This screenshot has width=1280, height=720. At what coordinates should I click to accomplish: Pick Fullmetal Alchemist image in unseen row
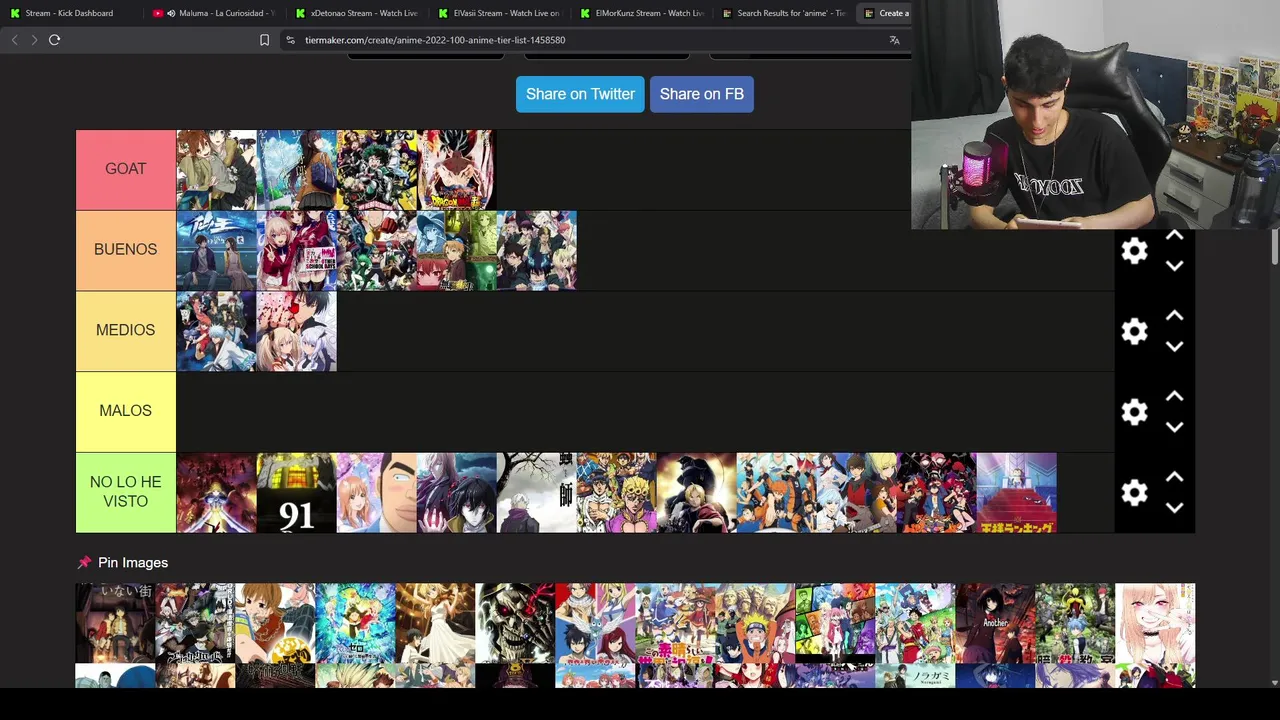[697, 493]
